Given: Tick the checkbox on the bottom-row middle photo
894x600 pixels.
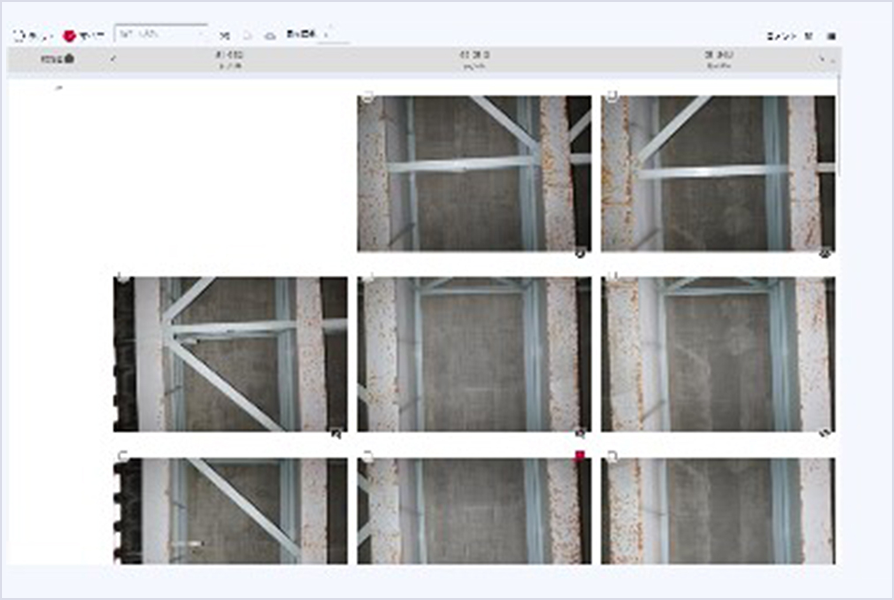Looking at the screenshot, I should click(368, 456).
